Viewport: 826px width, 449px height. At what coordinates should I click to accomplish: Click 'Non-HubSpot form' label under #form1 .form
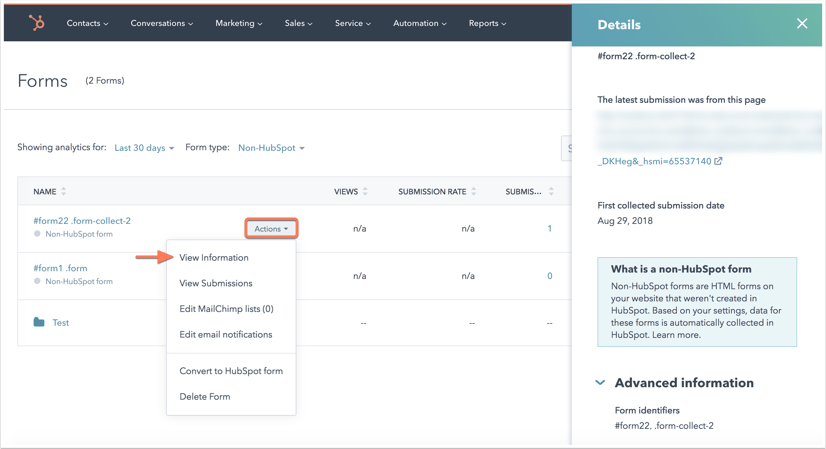click(79, 281)
